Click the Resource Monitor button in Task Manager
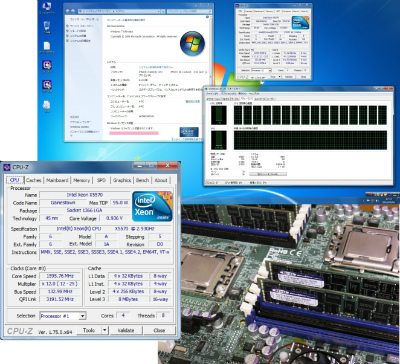 268,174
